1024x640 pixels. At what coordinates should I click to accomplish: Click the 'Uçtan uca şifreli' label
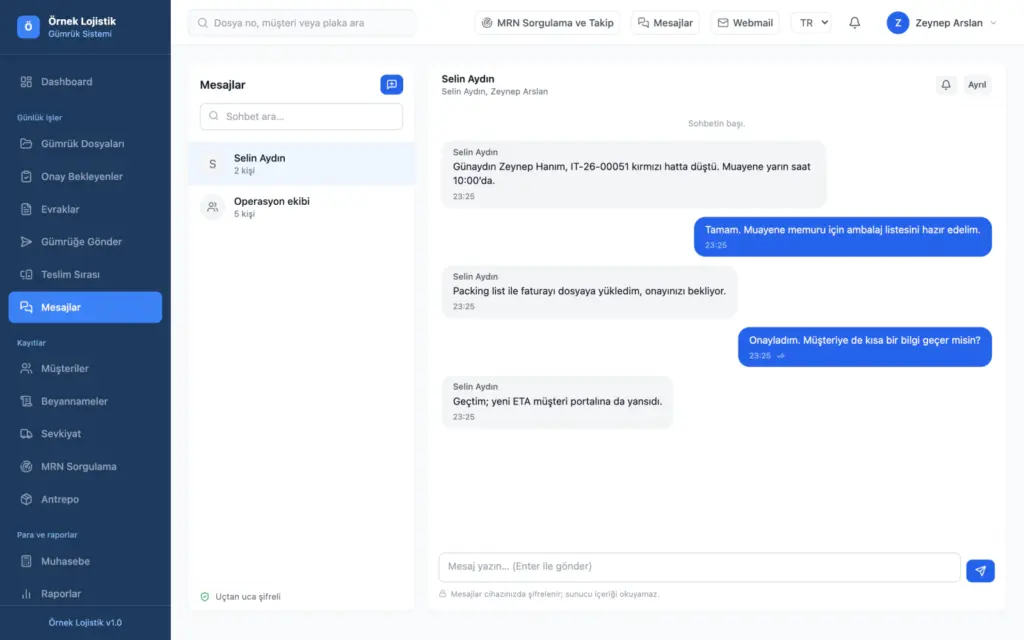click(248, 596)
